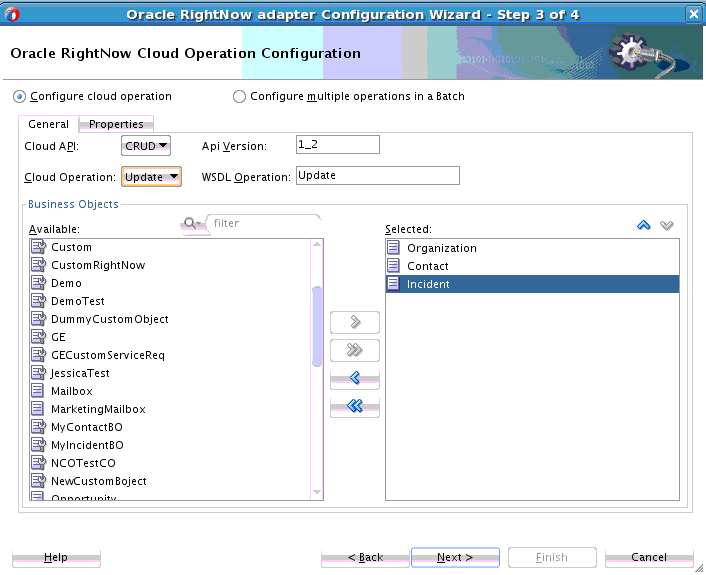
Task: Click the Available list scrollbar thumb
Action: (317, 326)
